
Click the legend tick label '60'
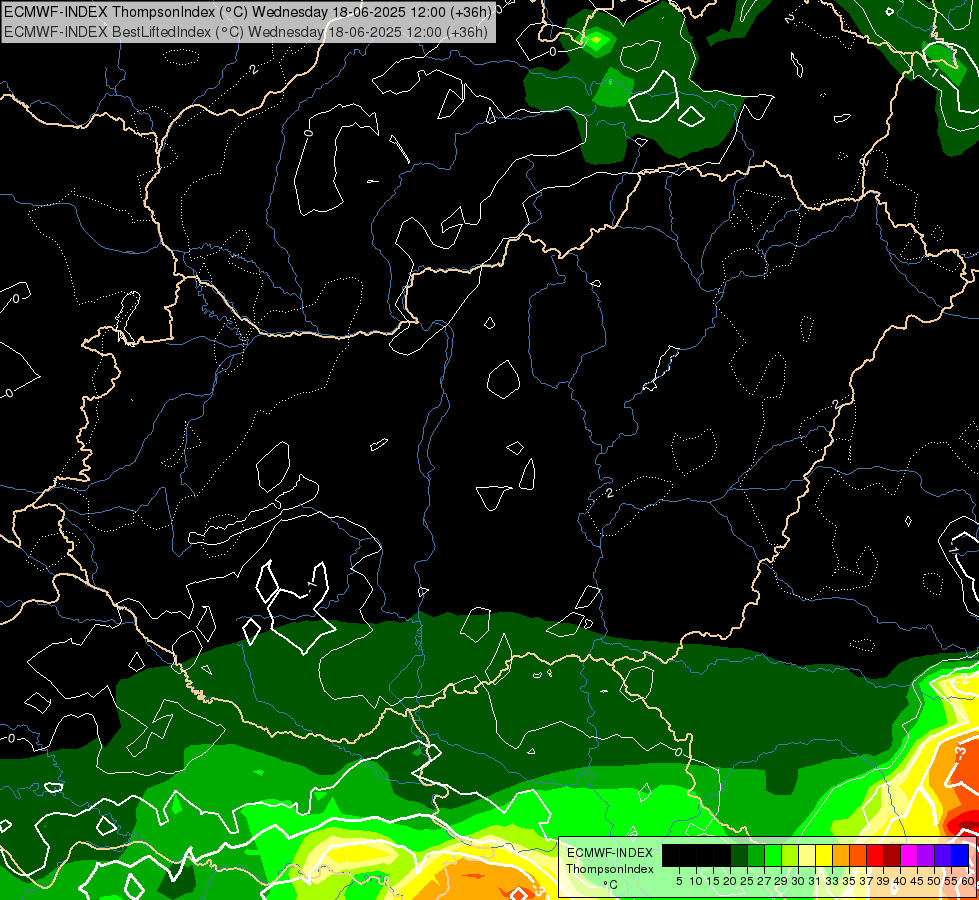click(968, 881)
